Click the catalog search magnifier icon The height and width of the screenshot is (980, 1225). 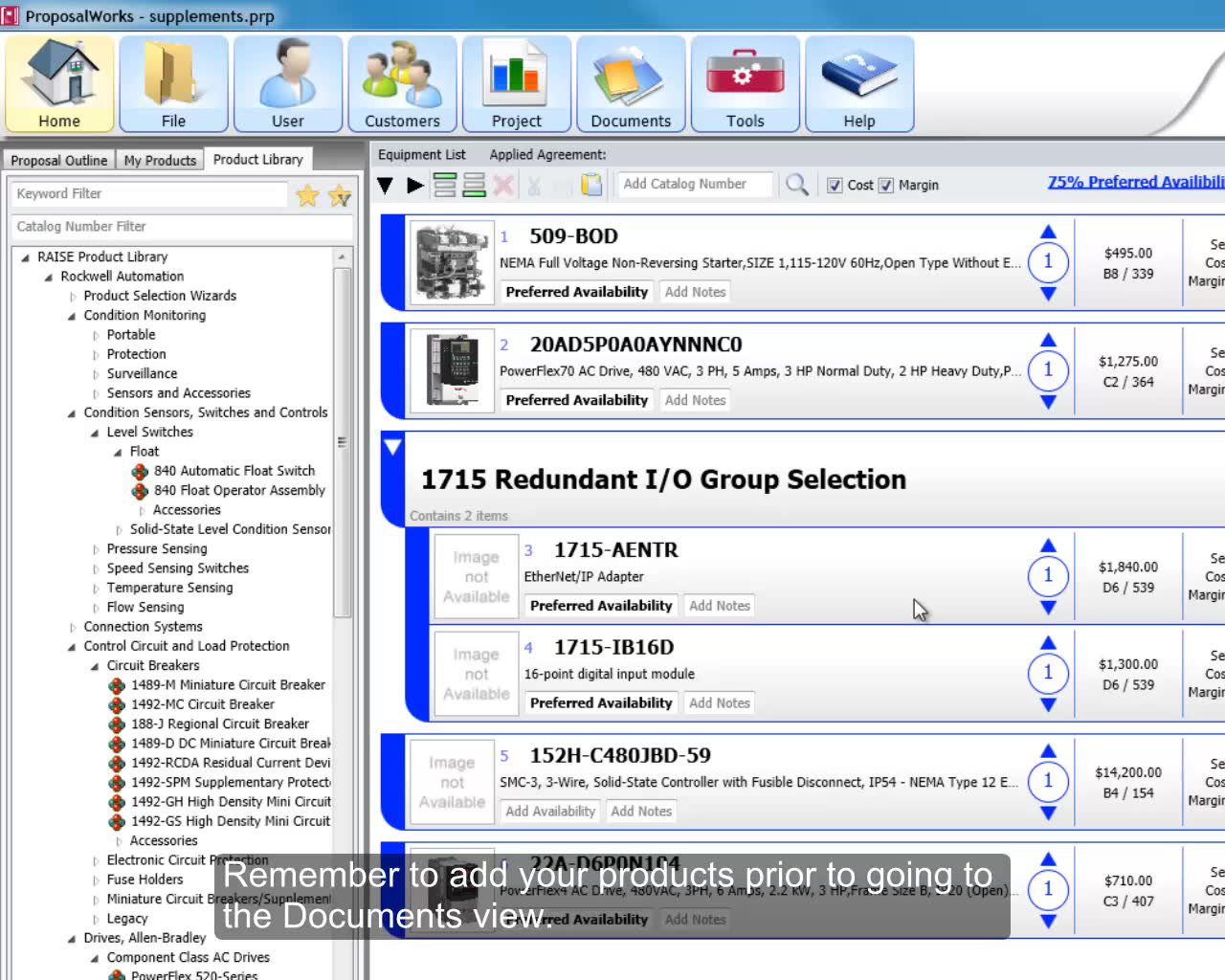click(x=796, y=185)
